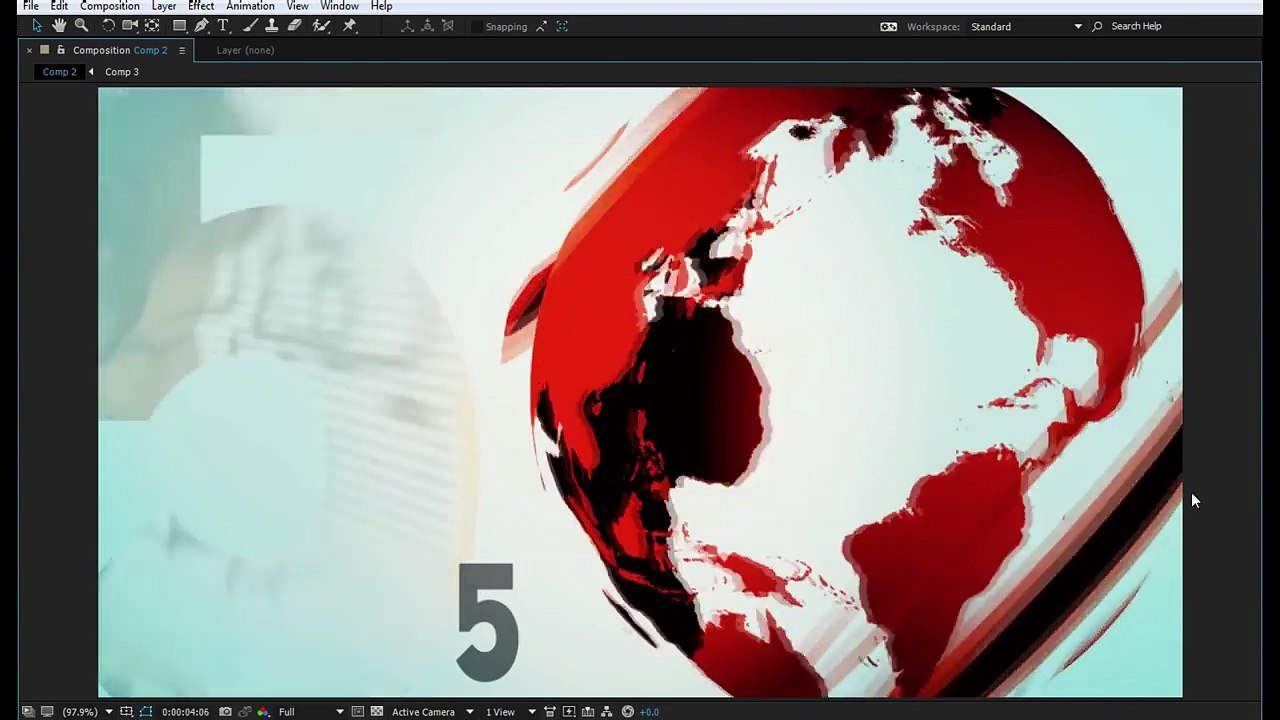
Task: Select the Clone Stamp tool
Action: pyautogui.click(x=271, y=26)
